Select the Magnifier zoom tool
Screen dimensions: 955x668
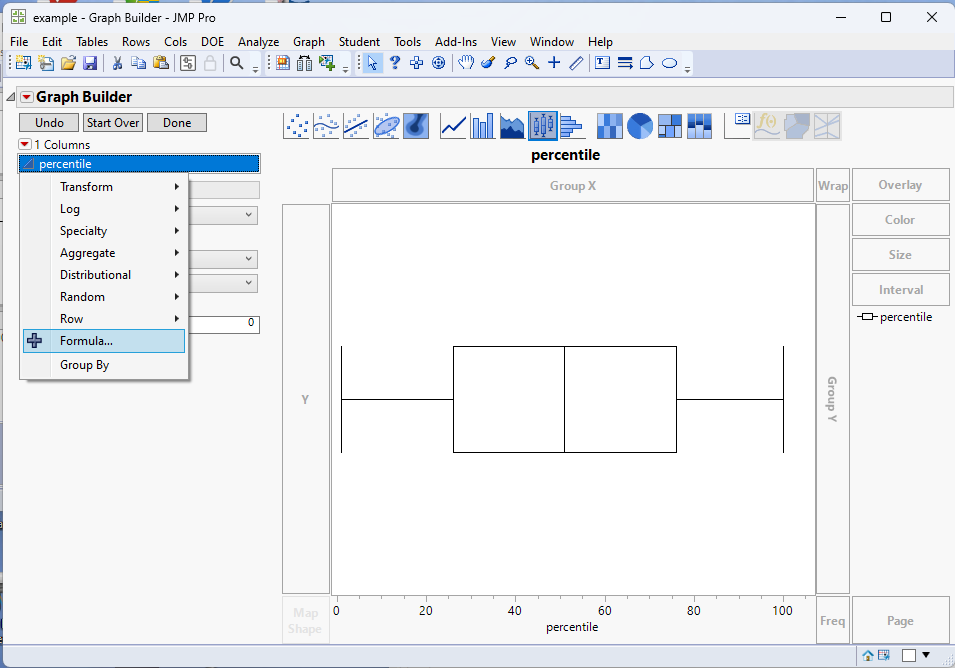(532, 63)
